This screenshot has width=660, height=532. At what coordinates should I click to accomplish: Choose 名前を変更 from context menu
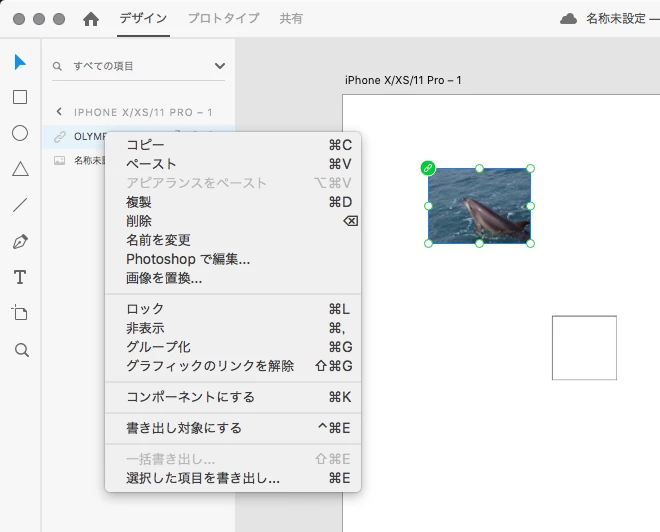point(233,240)
